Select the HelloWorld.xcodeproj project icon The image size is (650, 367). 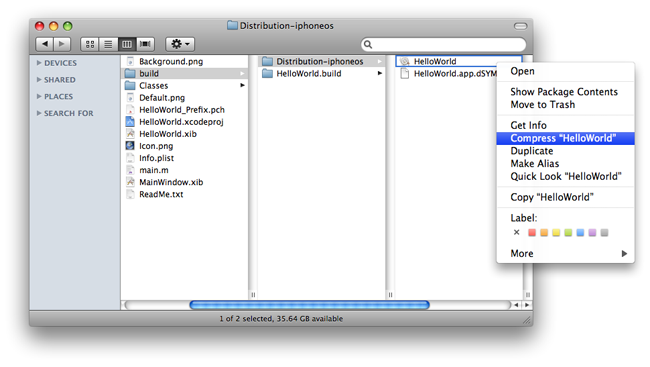pyautogui.click(x=130, y=122)
